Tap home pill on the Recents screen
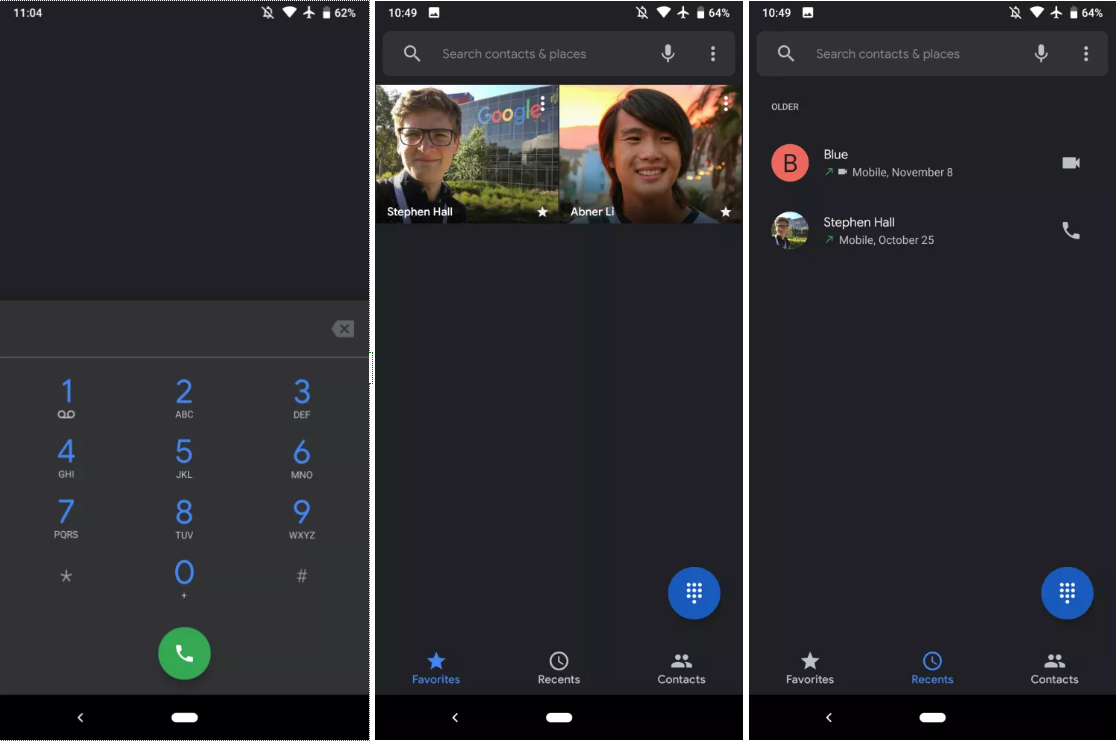This screenshot has width=1116, height=741. click(932, 718)
